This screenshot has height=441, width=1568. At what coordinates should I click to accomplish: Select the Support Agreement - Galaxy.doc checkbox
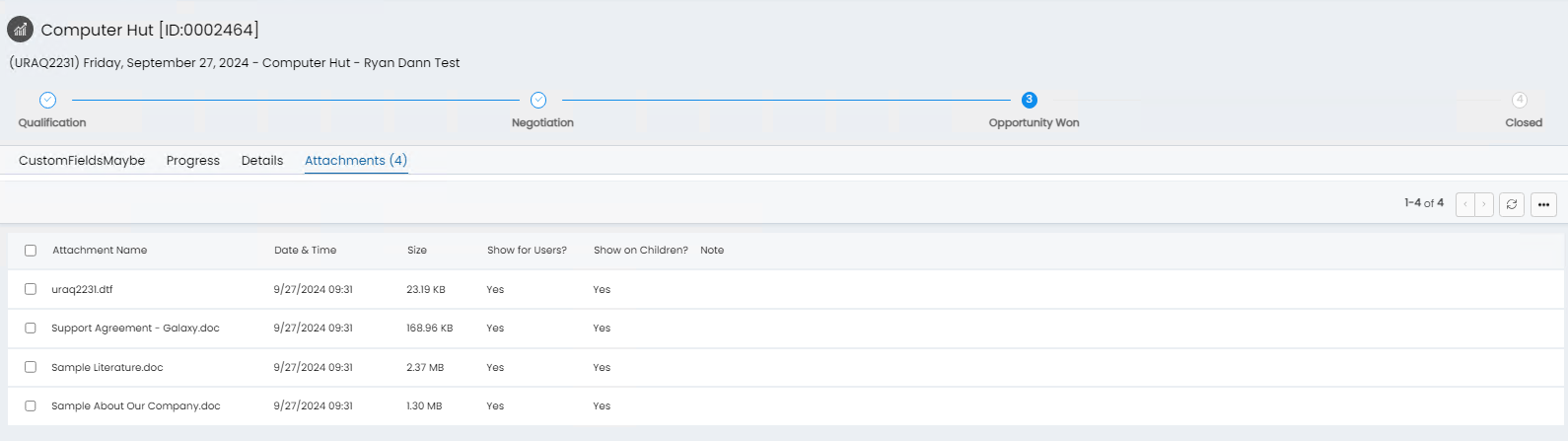click(31, 328)
